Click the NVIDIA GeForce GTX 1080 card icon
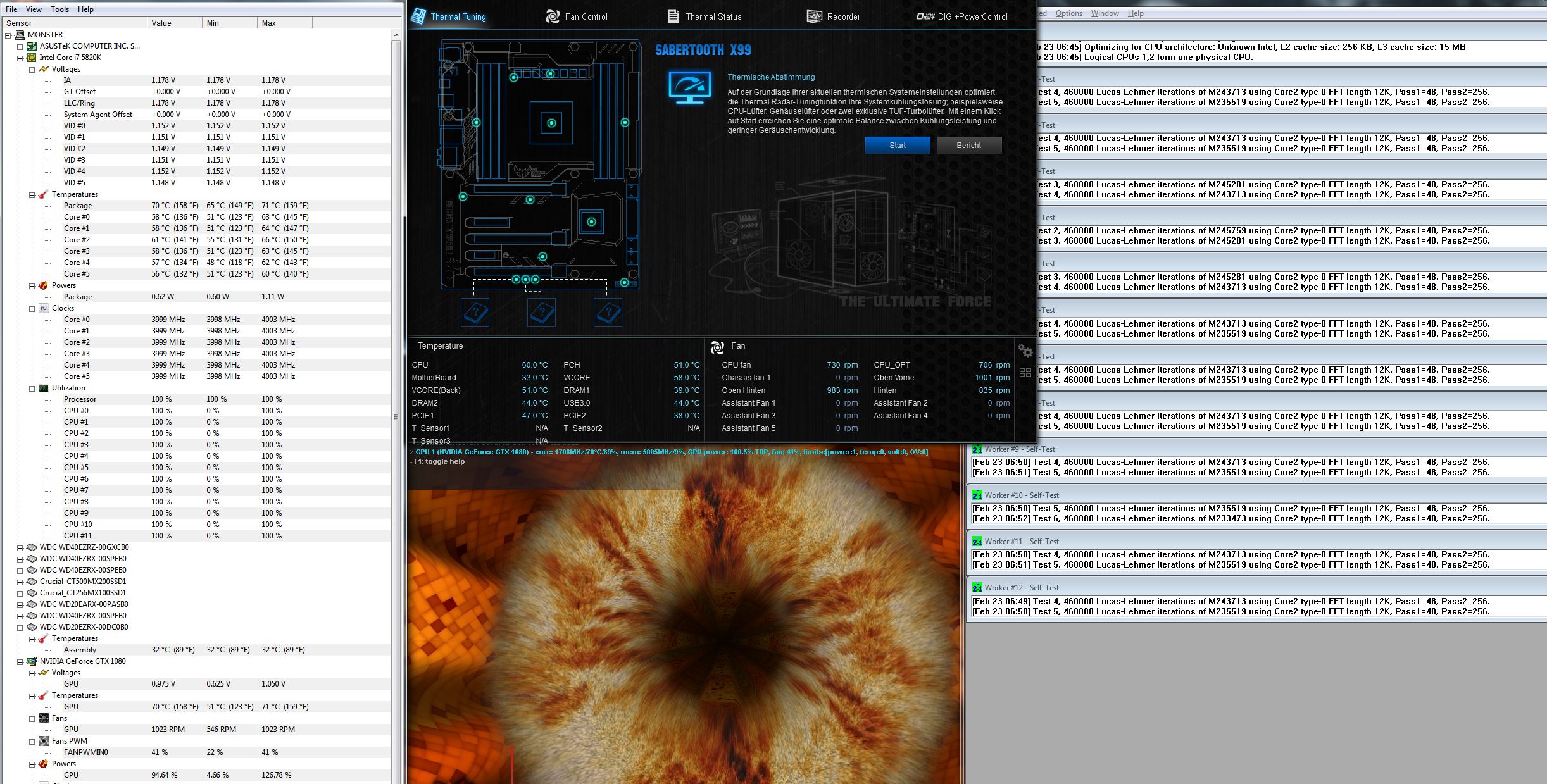This screenshot has height=784, width=1547. pyautogui.click(x=32, y=661)
